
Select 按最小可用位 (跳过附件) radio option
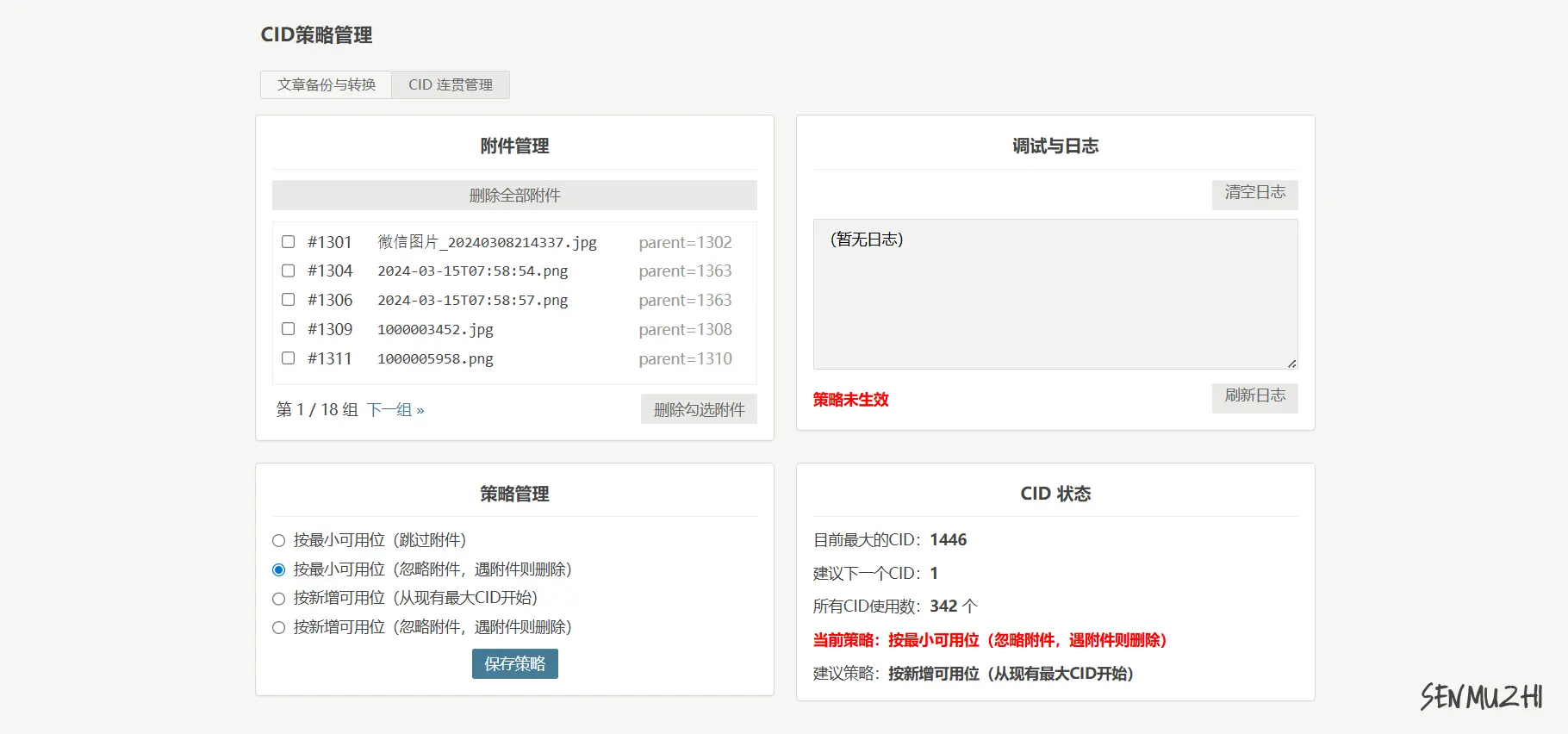tap(278, 541)
